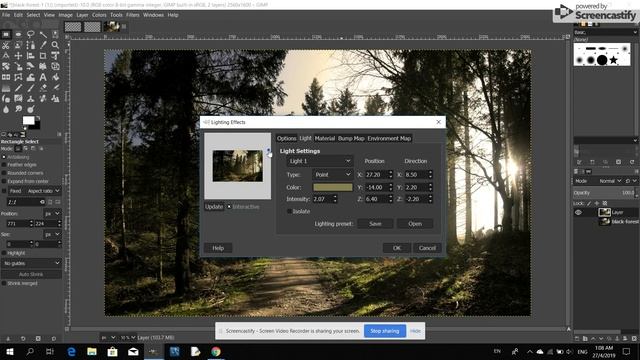Open the No guides dropdown
This screenshot has width=640, height=360.
[x=31, y=263]
